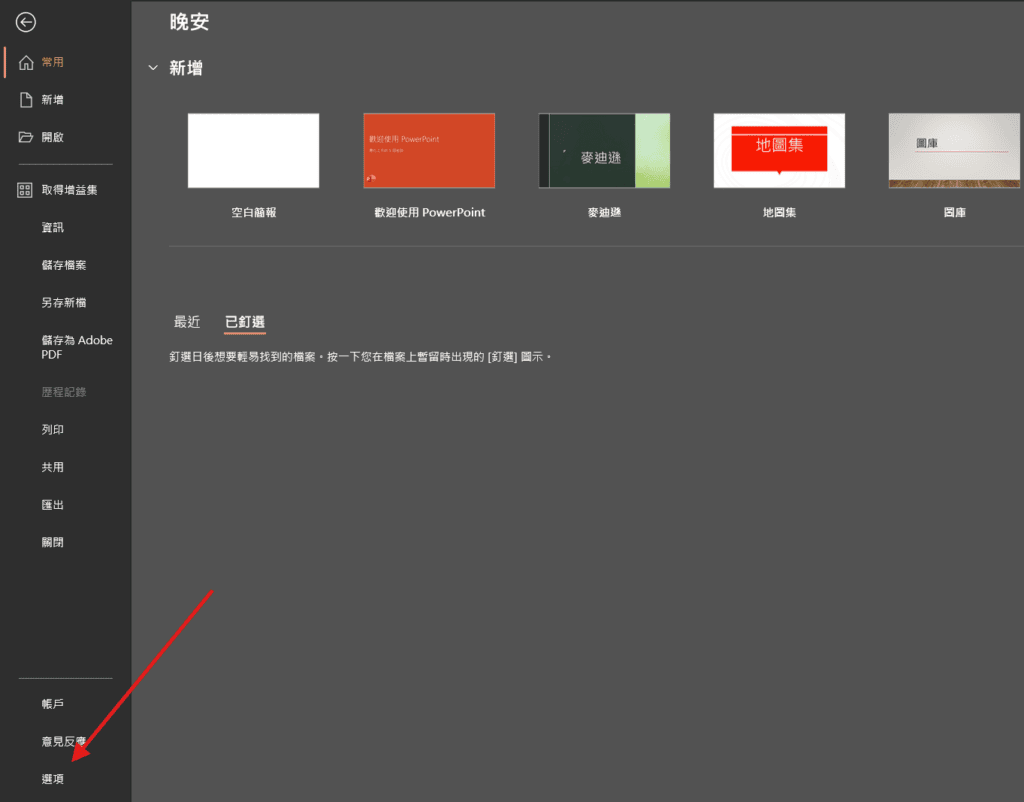This screenshot has width=1024, height=802.
Task: Select the 已釘選 tab
Action: click(245, 322)
